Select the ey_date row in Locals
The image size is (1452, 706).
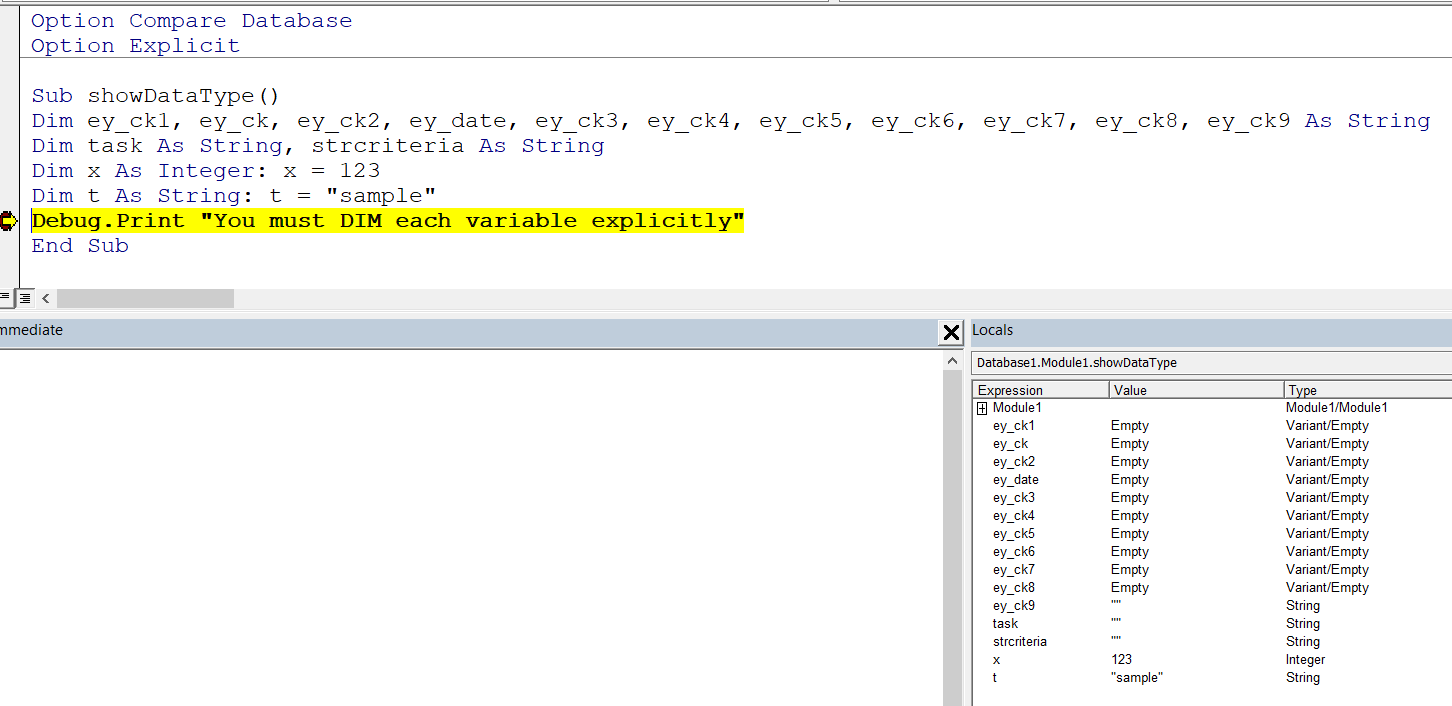point(1015,480)
